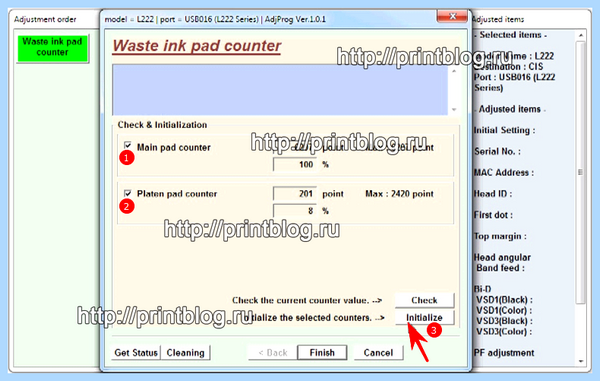The width and height of the screenshot is (600, 381).
Task: Click the Cancel button
Action: pyautogui.click(x=378, y=353)
